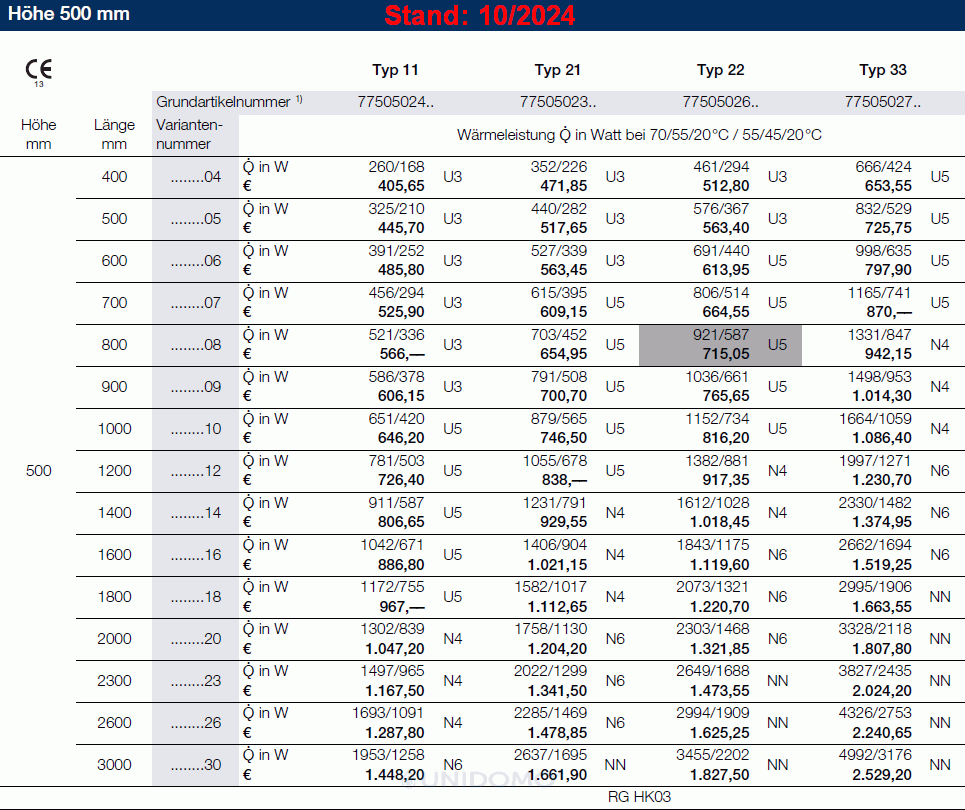Click base article number 77505024..
965x810 pixels.
(x=395, y=101)
